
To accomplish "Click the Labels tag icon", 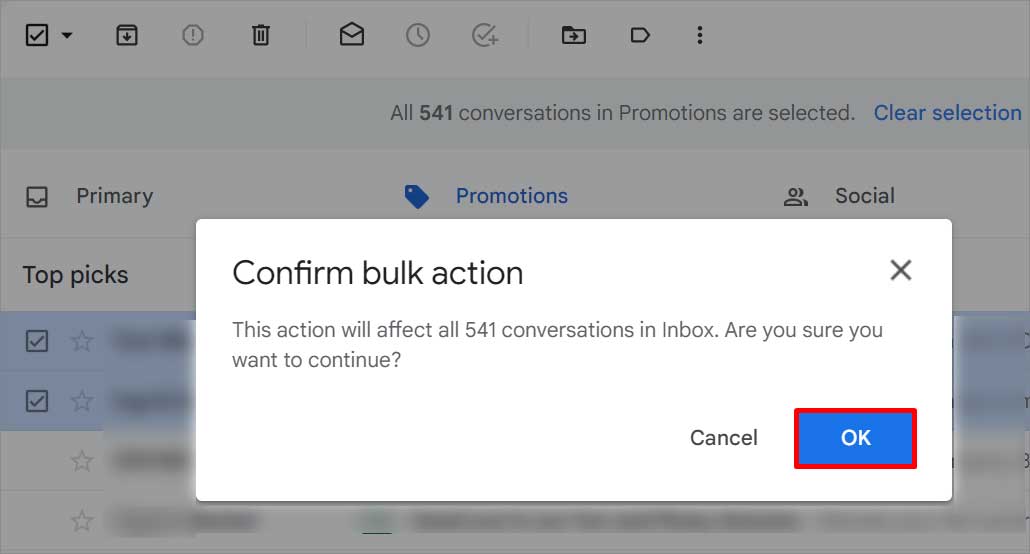I will 640,35.
